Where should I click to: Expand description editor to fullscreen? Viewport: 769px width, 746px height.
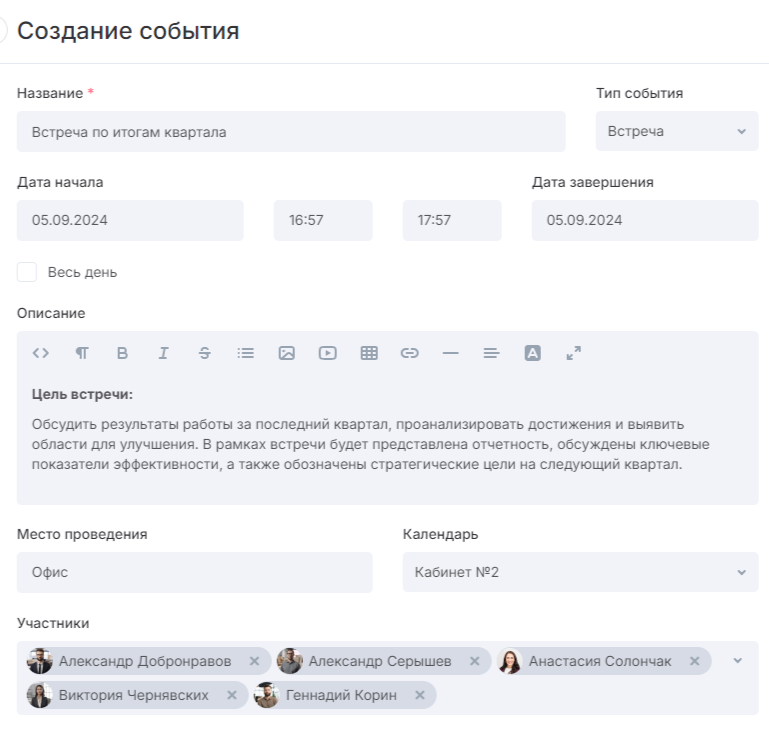pos(573,353)
